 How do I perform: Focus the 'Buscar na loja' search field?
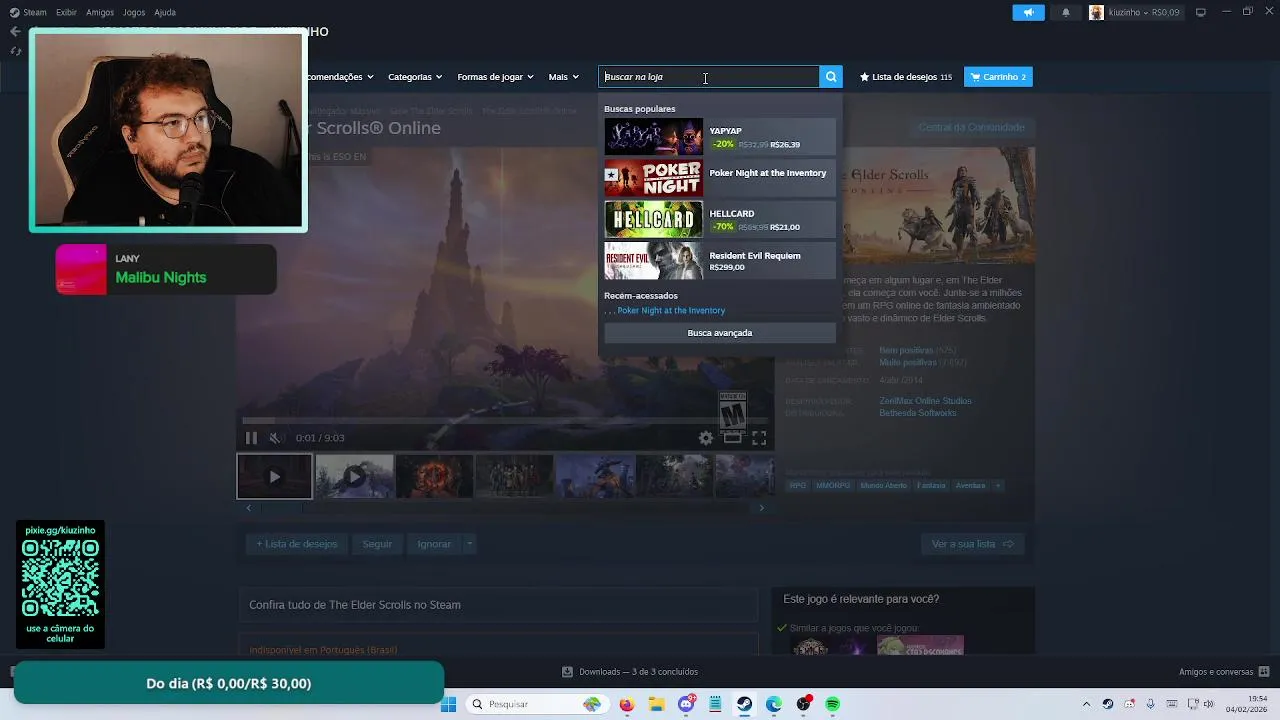709,77
